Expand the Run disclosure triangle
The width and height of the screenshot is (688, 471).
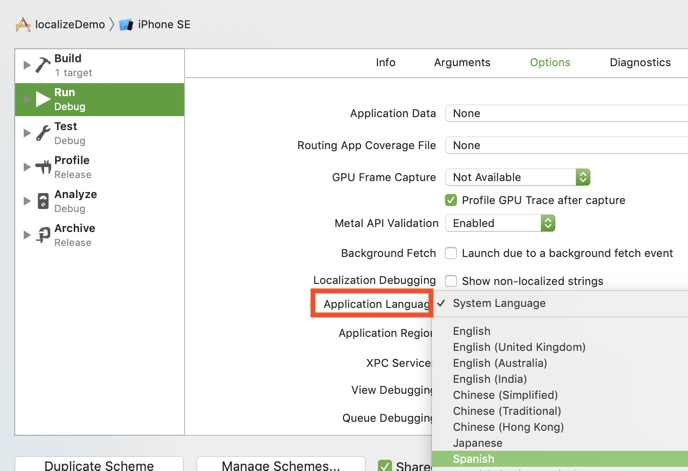27,99
